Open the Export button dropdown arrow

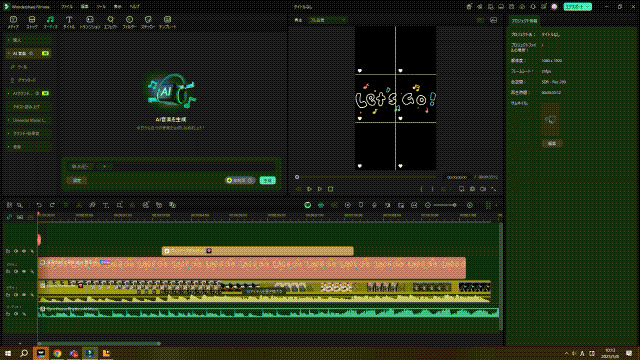(x=588, y=7)
